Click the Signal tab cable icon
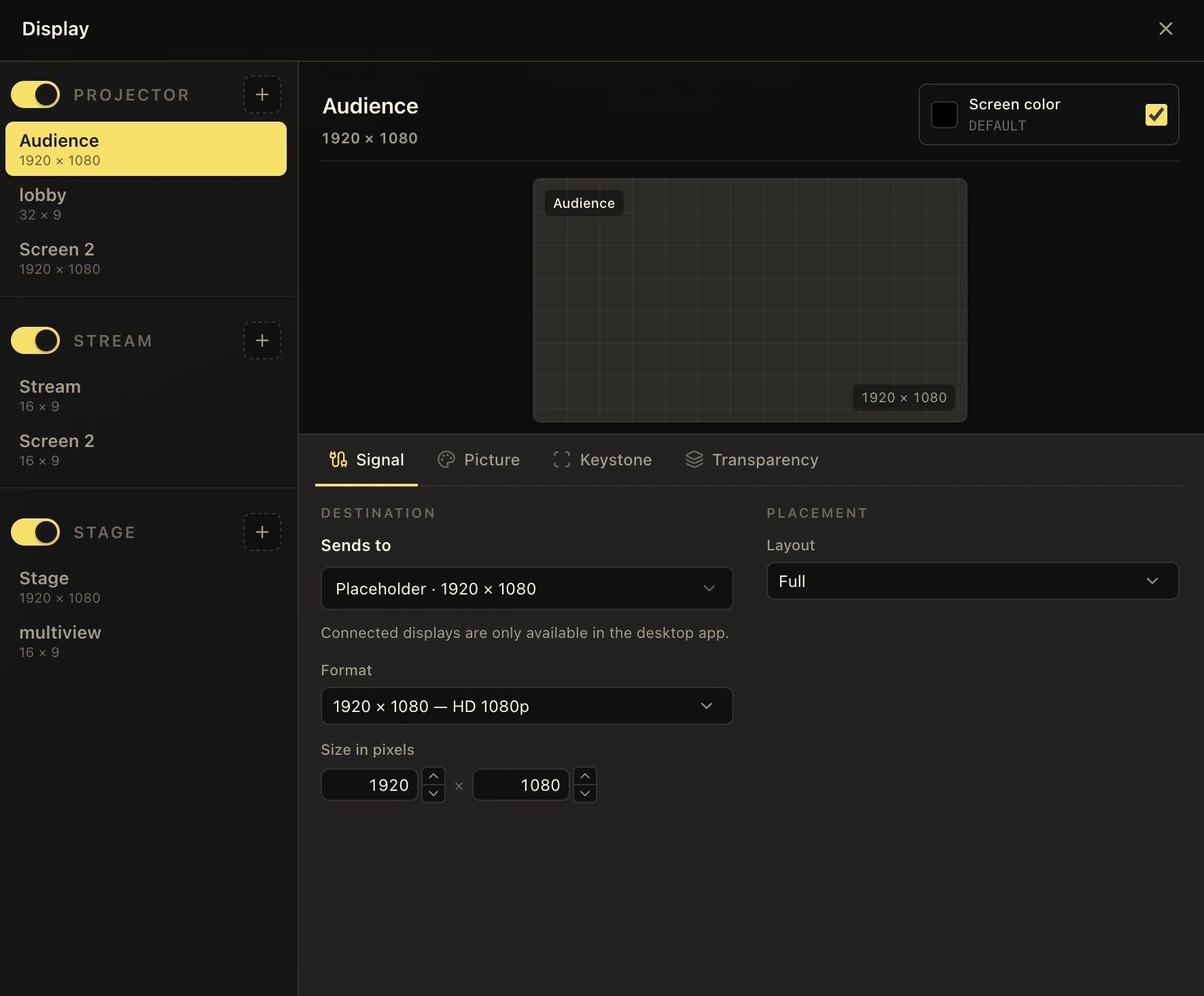1204x996 pixels. point(338,460)
